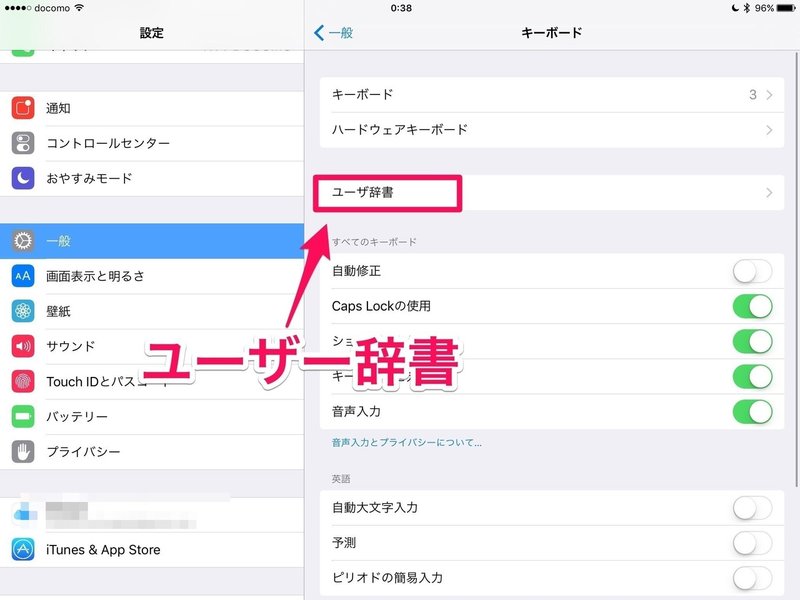Tap the Touch ID fingerprint icon
This screenshot has width=800, height=600.
pos(23,382)
